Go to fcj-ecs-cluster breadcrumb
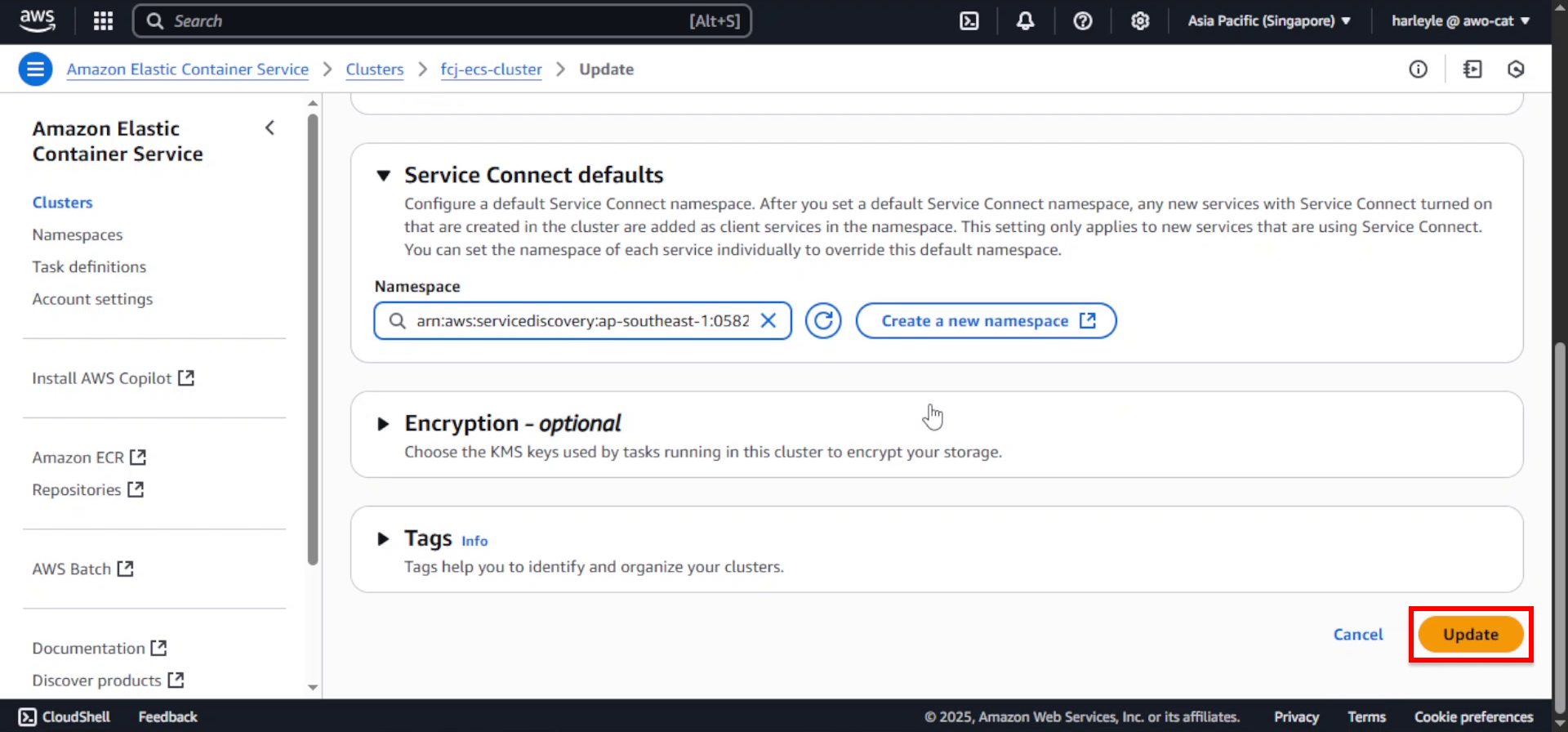The width and height of the screenshot is (1568, 732). pos(491,69)
